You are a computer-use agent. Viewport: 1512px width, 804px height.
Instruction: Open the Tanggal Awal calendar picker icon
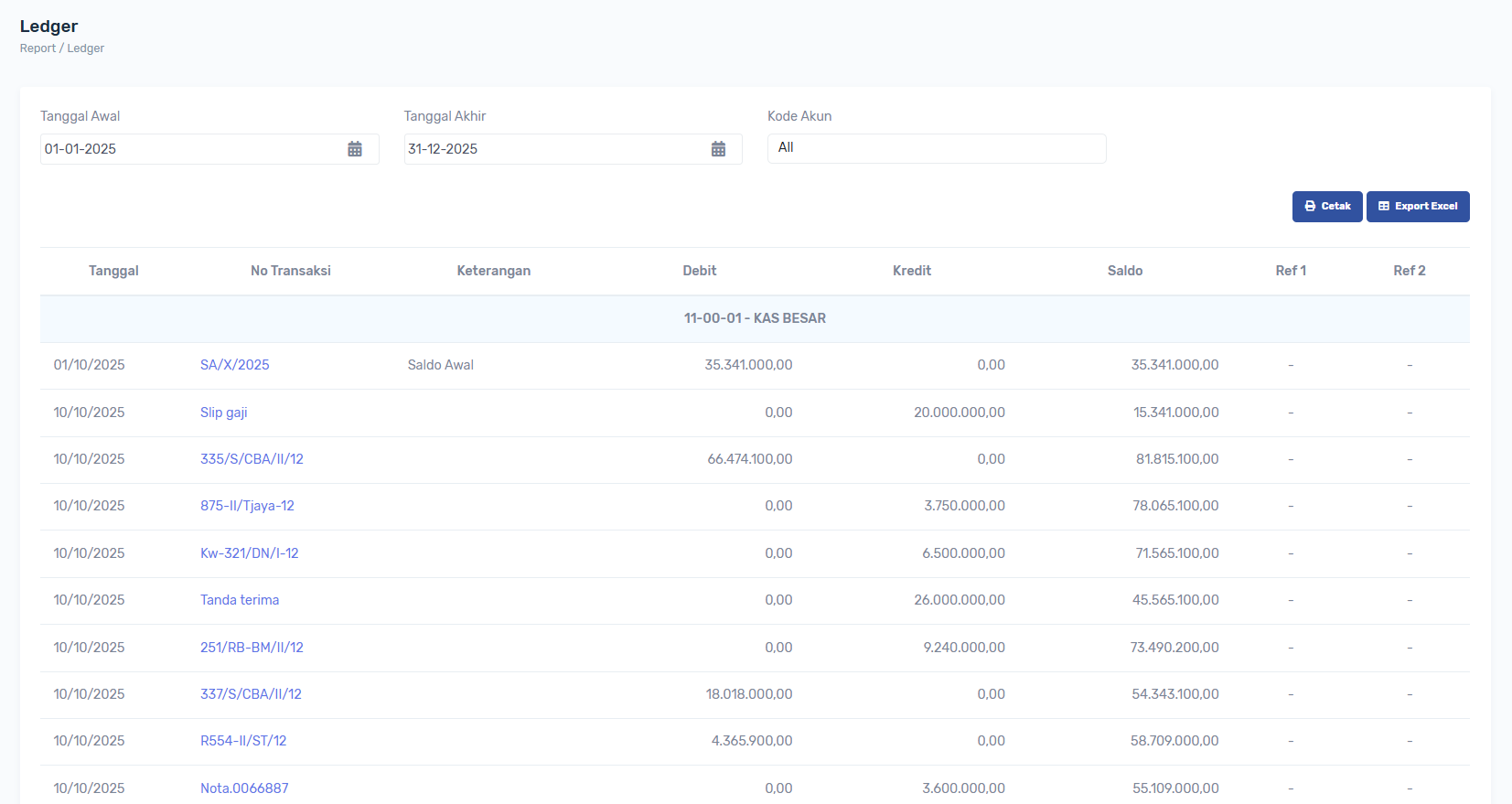[355, 149]
